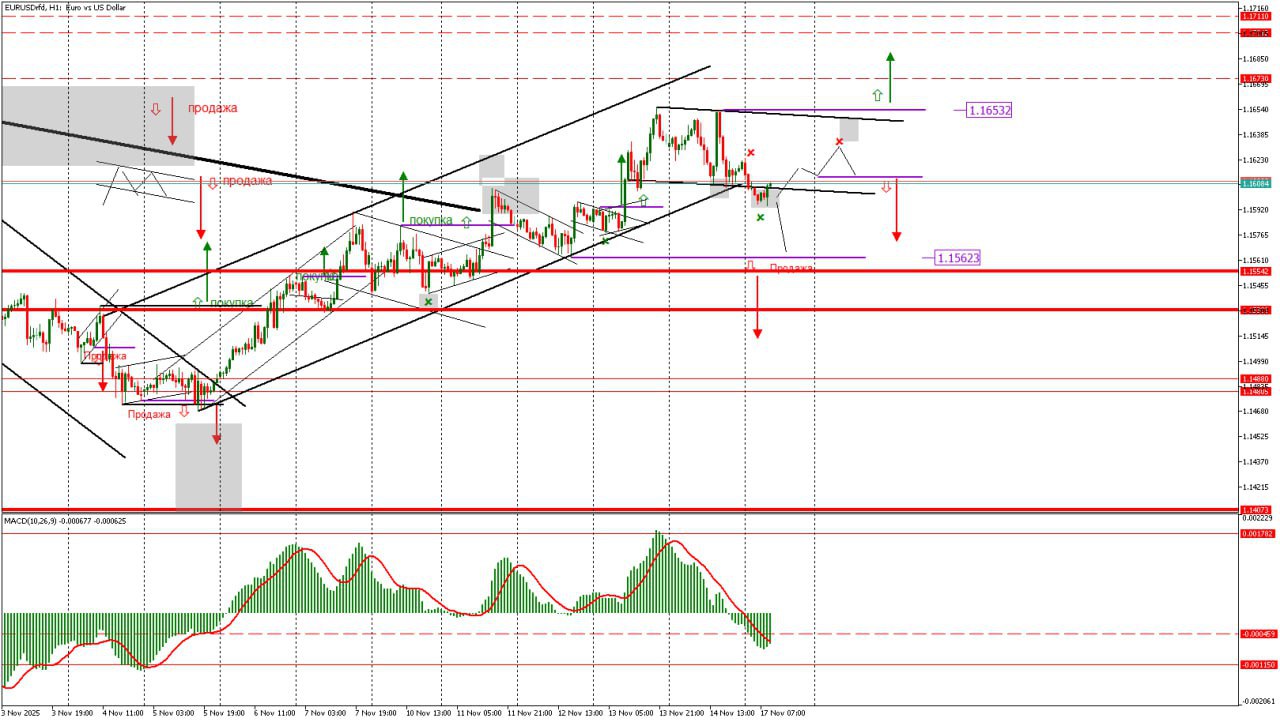Click the red 1.15542 price axis tag

[1255, 271]
